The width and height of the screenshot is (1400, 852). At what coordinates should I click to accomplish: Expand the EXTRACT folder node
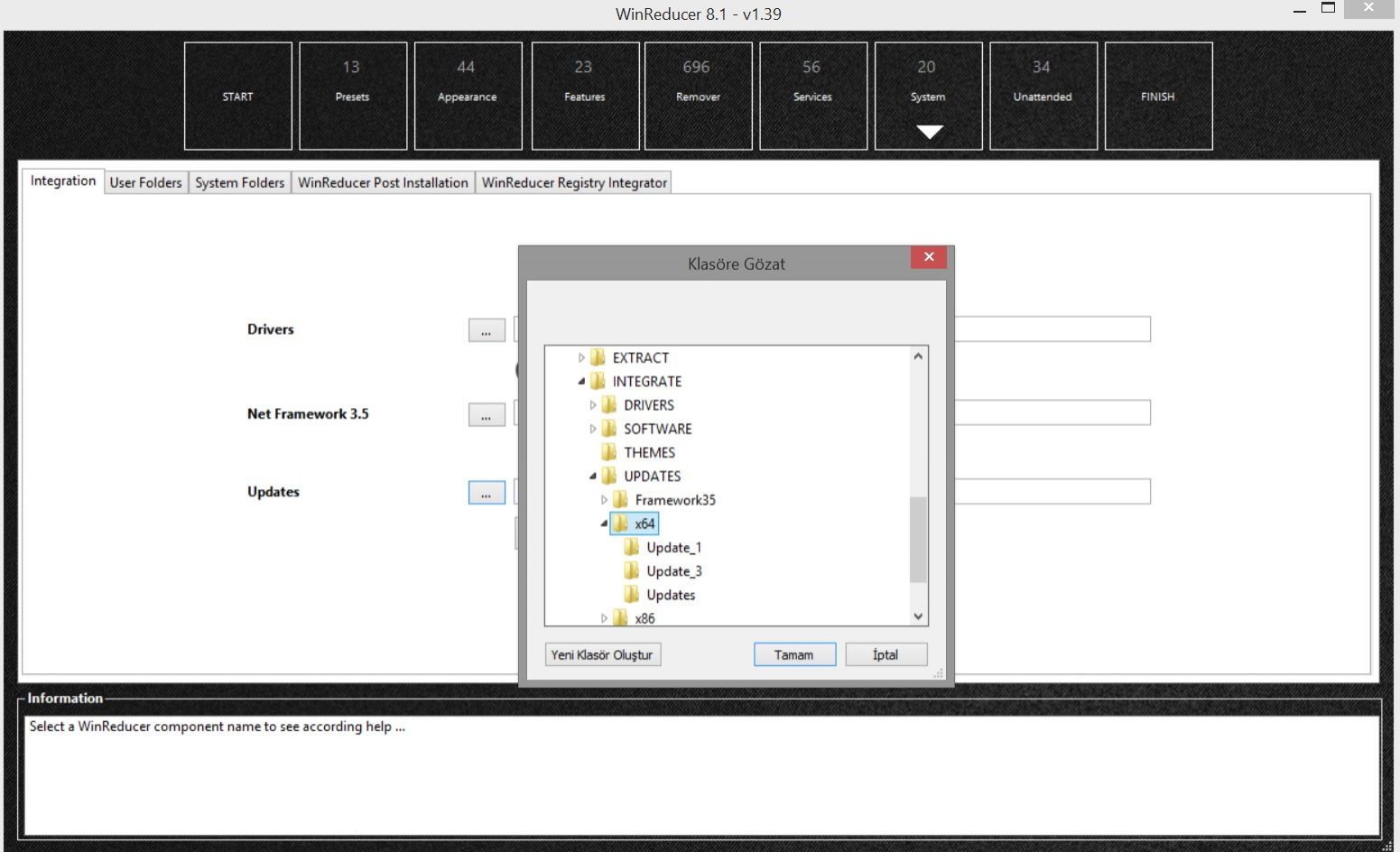click(x=581, y=357)
